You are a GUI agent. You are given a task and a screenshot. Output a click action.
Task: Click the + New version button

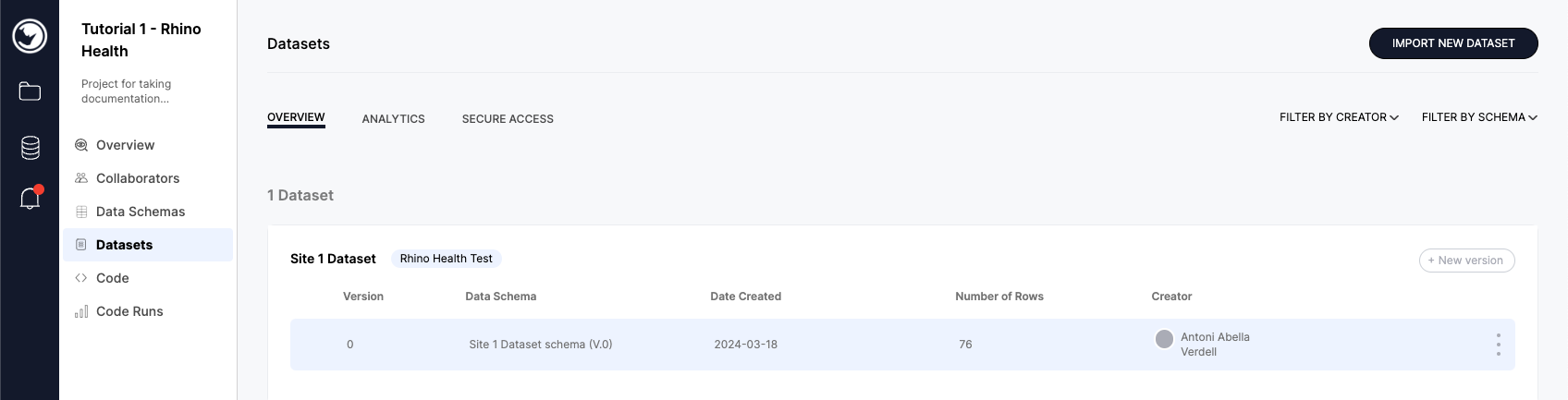1466,261
